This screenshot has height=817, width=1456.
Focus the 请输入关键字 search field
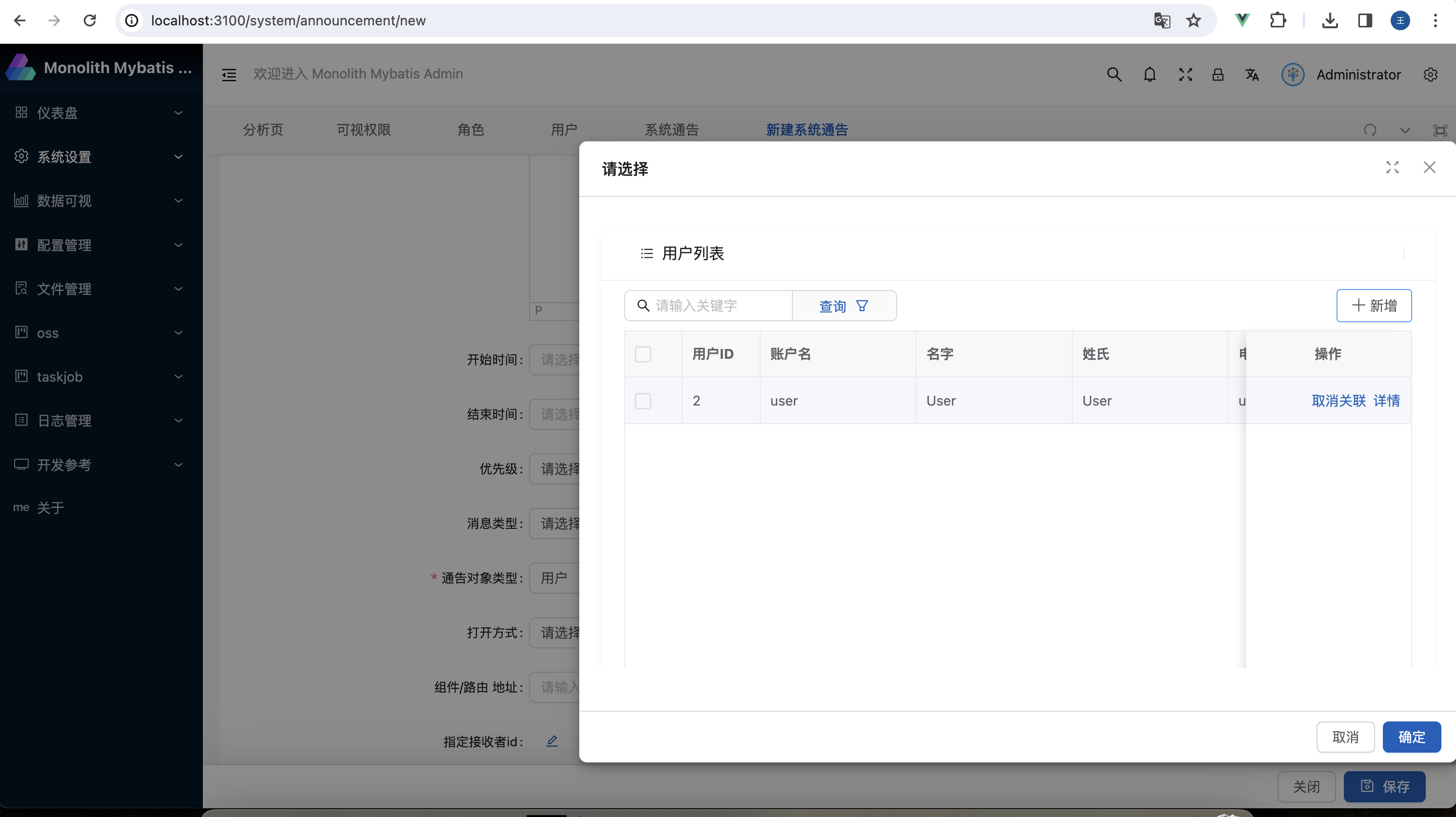tap(718, 306)
